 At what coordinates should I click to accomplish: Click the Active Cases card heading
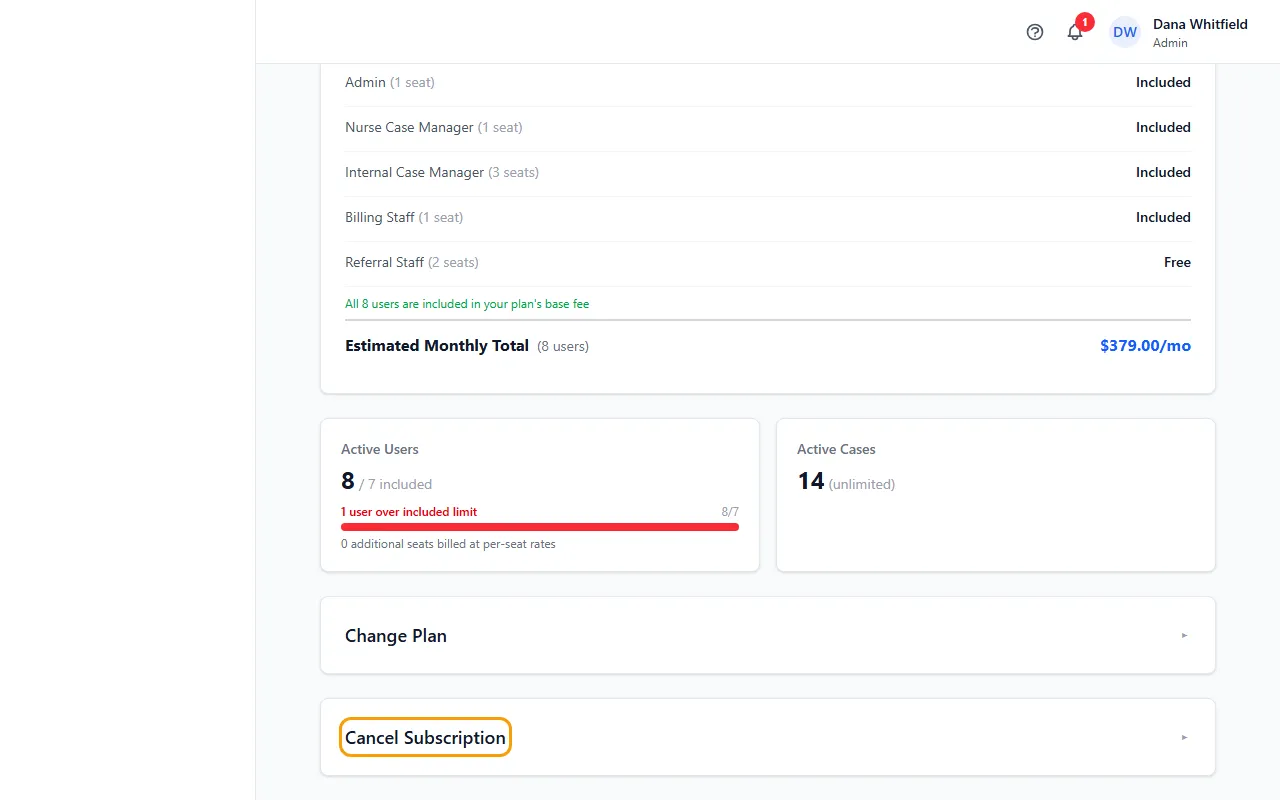(836, 449)
